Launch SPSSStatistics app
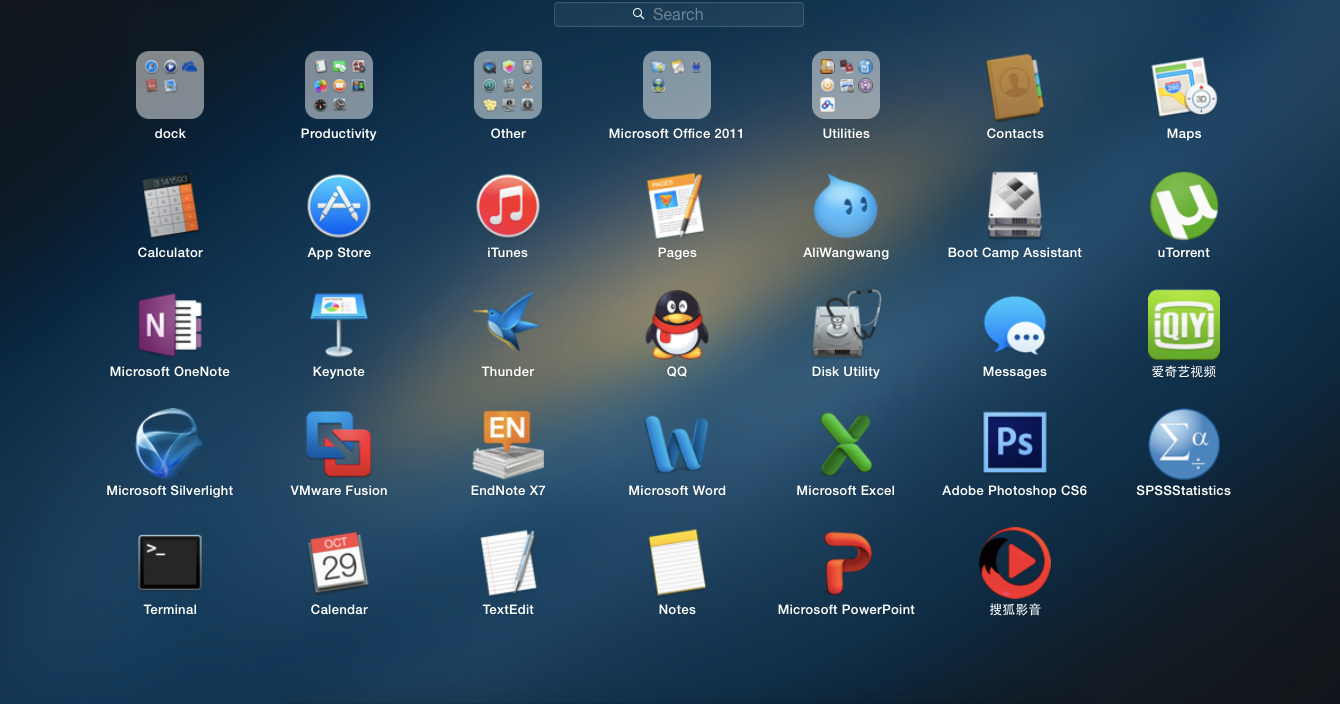 tap(1184, 443)
